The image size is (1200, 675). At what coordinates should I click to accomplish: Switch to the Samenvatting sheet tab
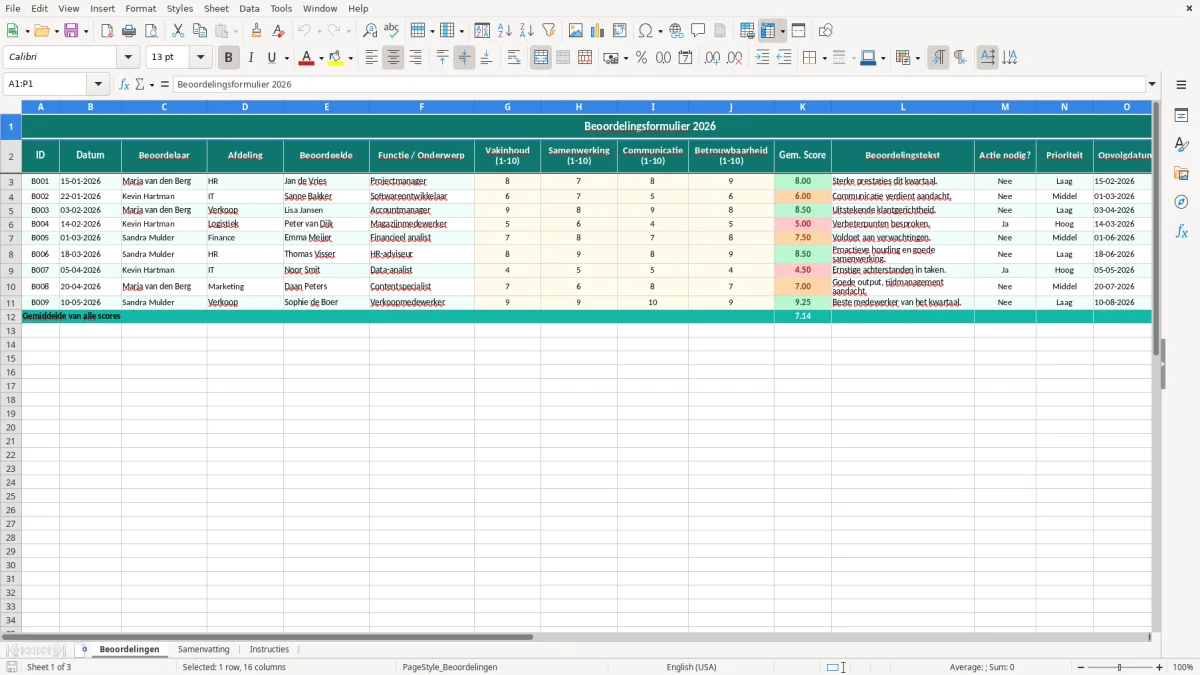[x=204, y=649]
